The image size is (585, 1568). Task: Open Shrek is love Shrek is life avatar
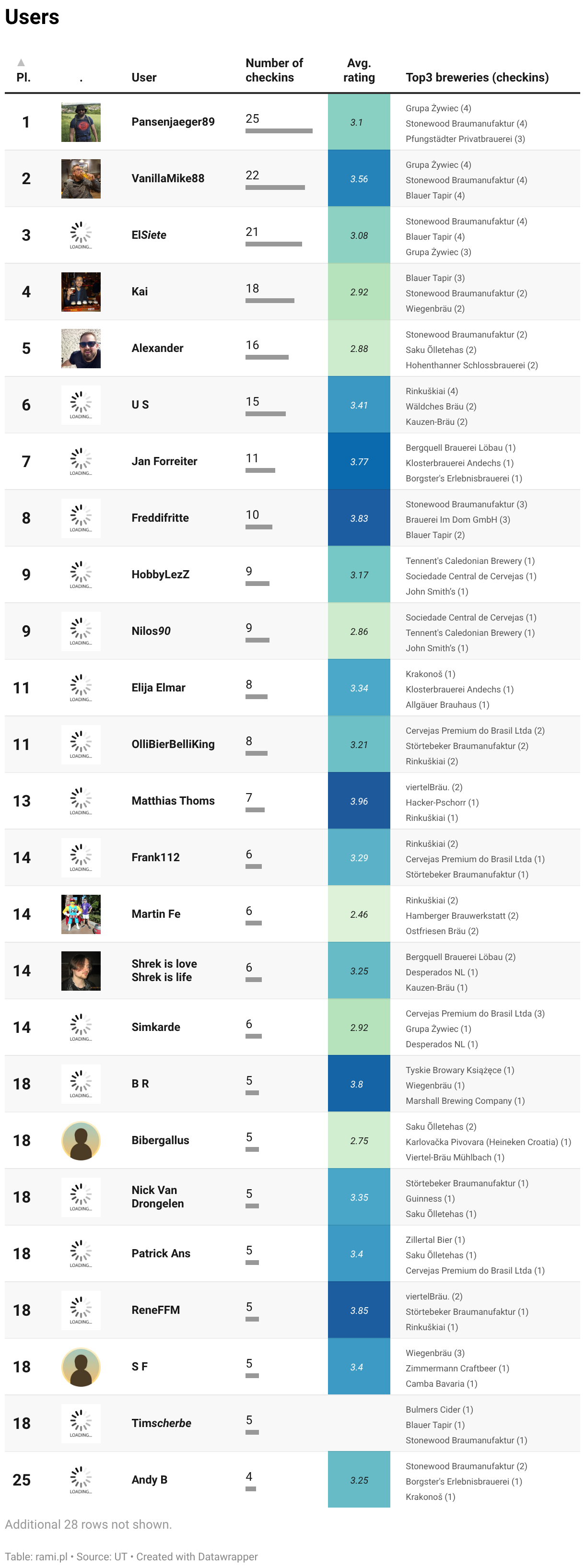pyautogui.click(x=81, y=971)
